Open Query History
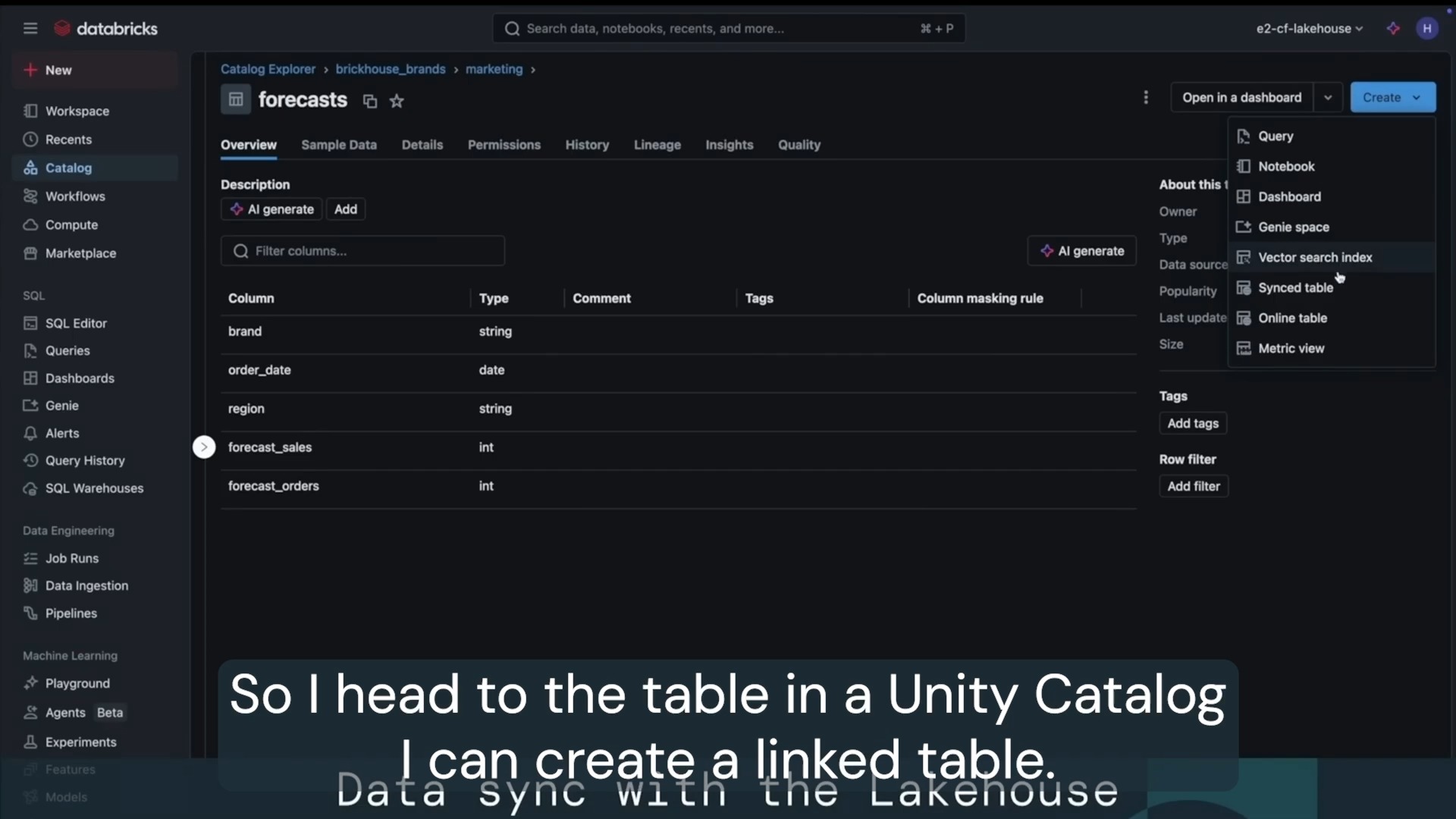Viewport: 1456px width, 819px height. [x=95, y=460]
